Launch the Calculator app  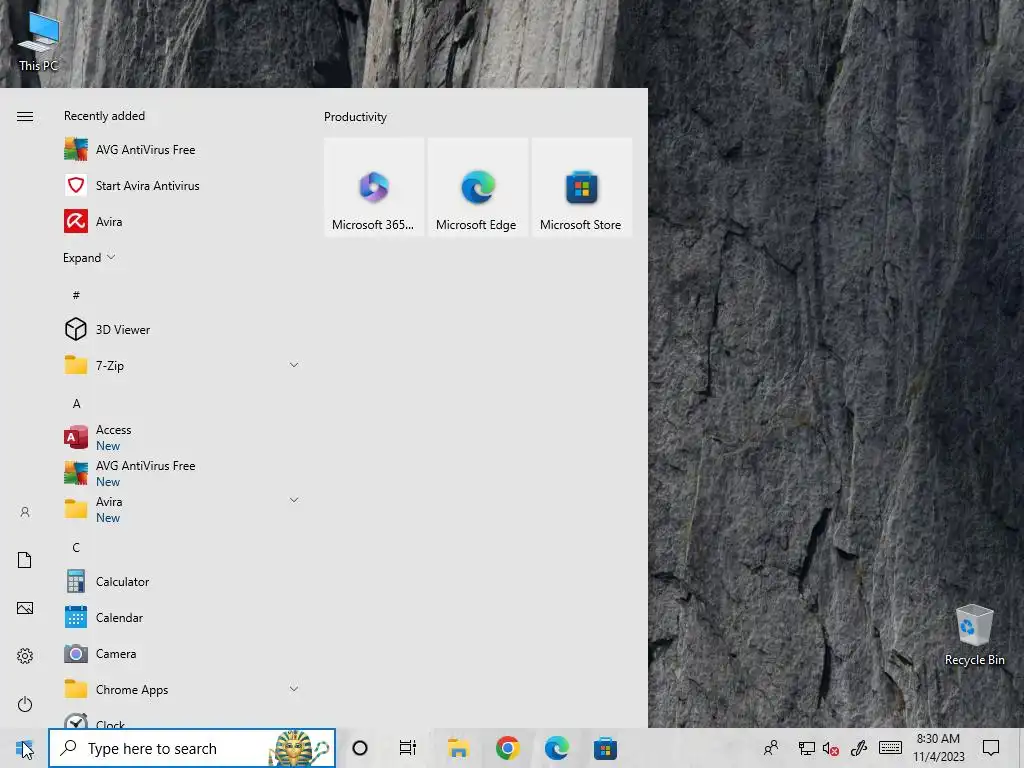[180, 581]
